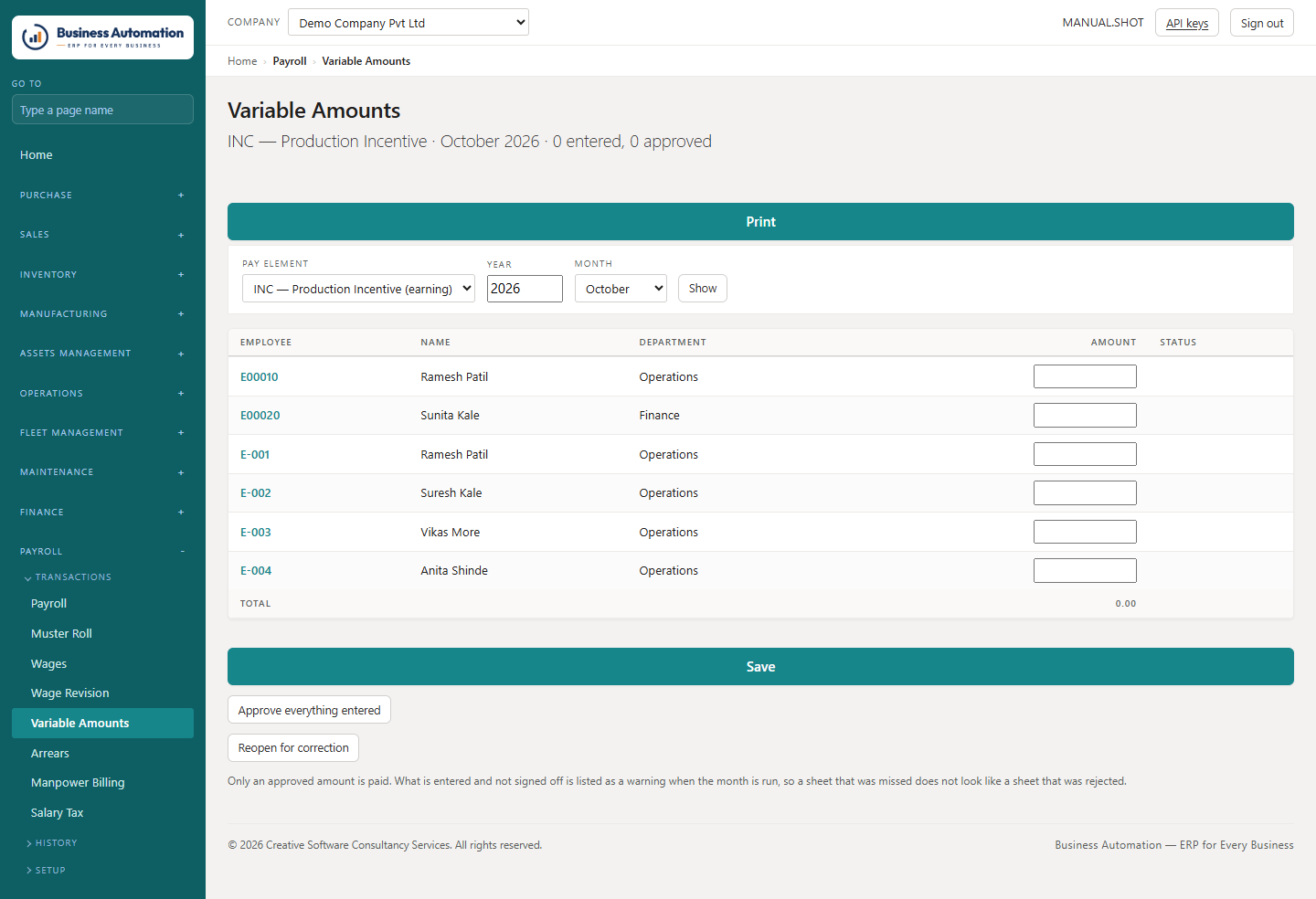Viewport: 1316px width, 899px height.
Task: Open employee E00010 link
Action: (260, 376)
